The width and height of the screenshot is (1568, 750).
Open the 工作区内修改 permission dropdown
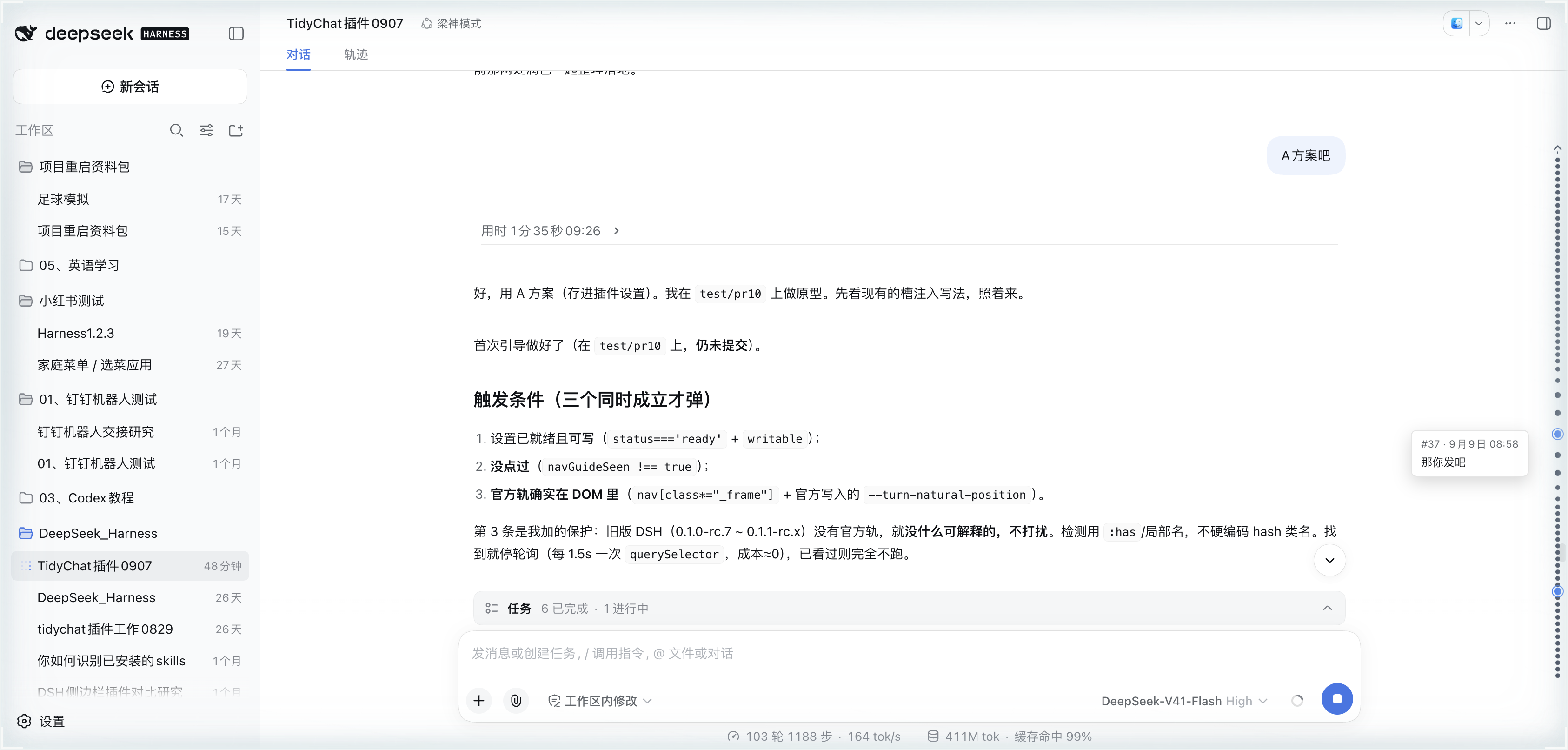(600, 701)
